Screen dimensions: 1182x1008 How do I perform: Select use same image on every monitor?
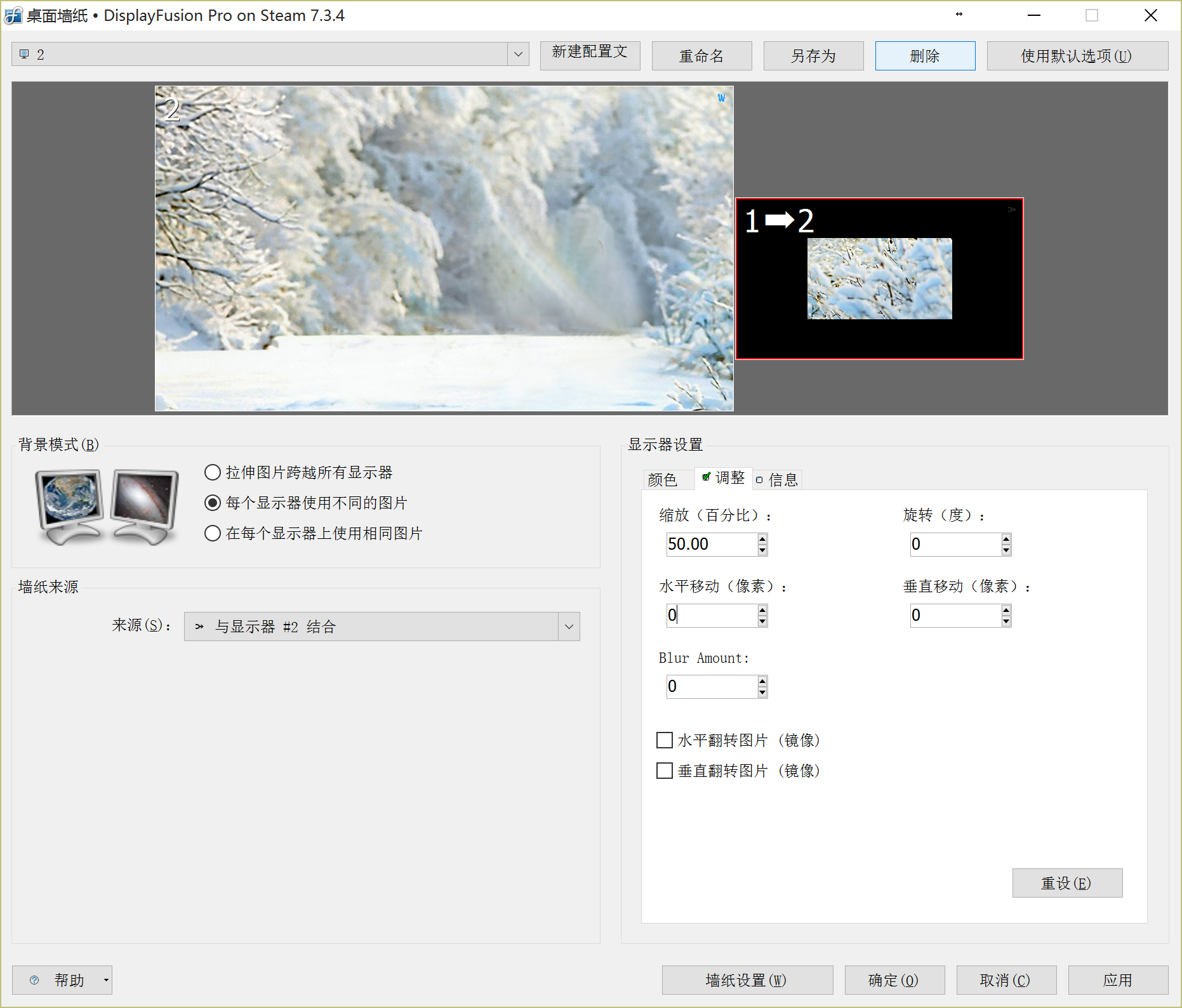(213, 534)
